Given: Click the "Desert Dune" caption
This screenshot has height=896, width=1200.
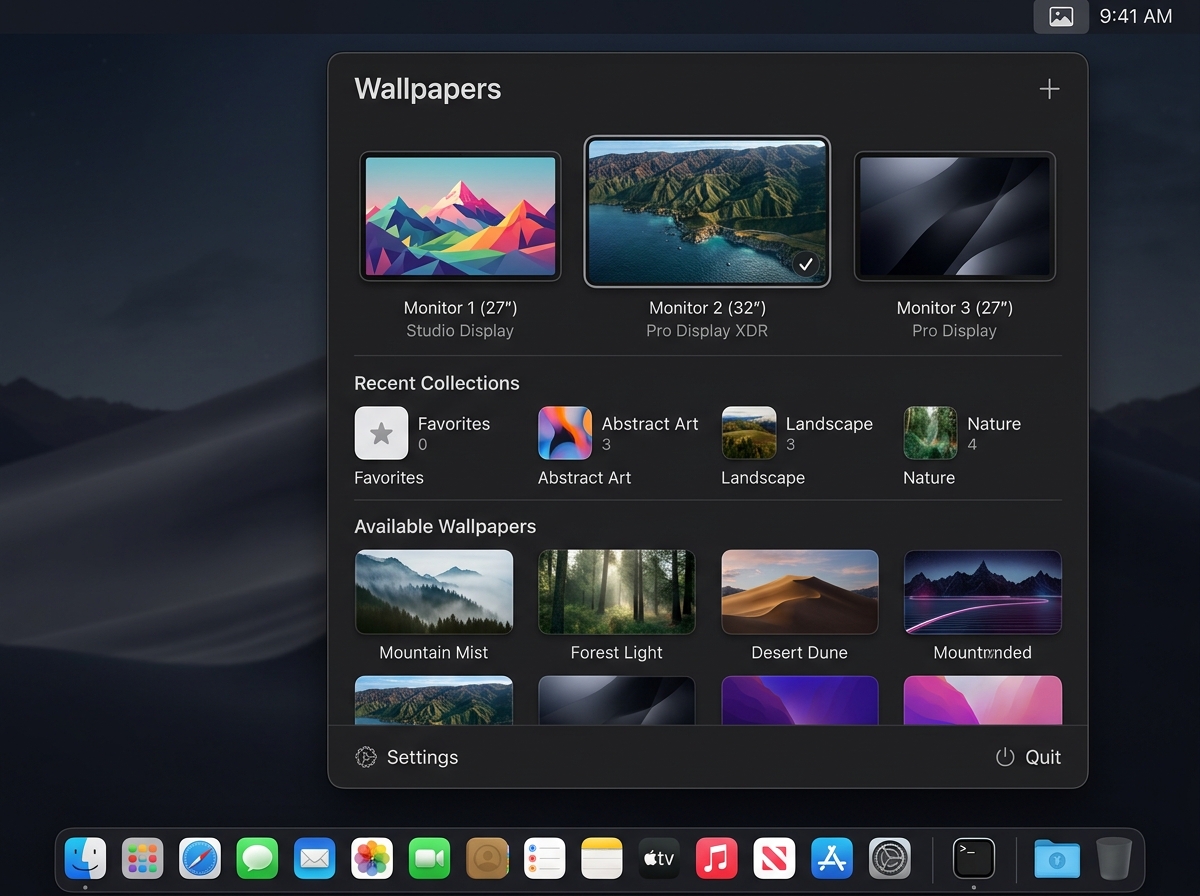Looking at the screenshot, I should 800,653.
